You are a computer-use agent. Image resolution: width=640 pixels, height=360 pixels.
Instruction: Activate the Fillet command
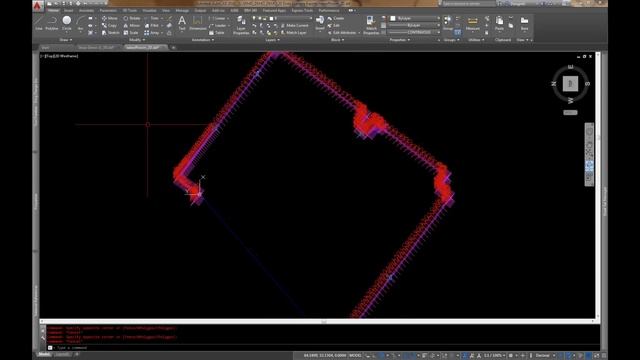152,25
